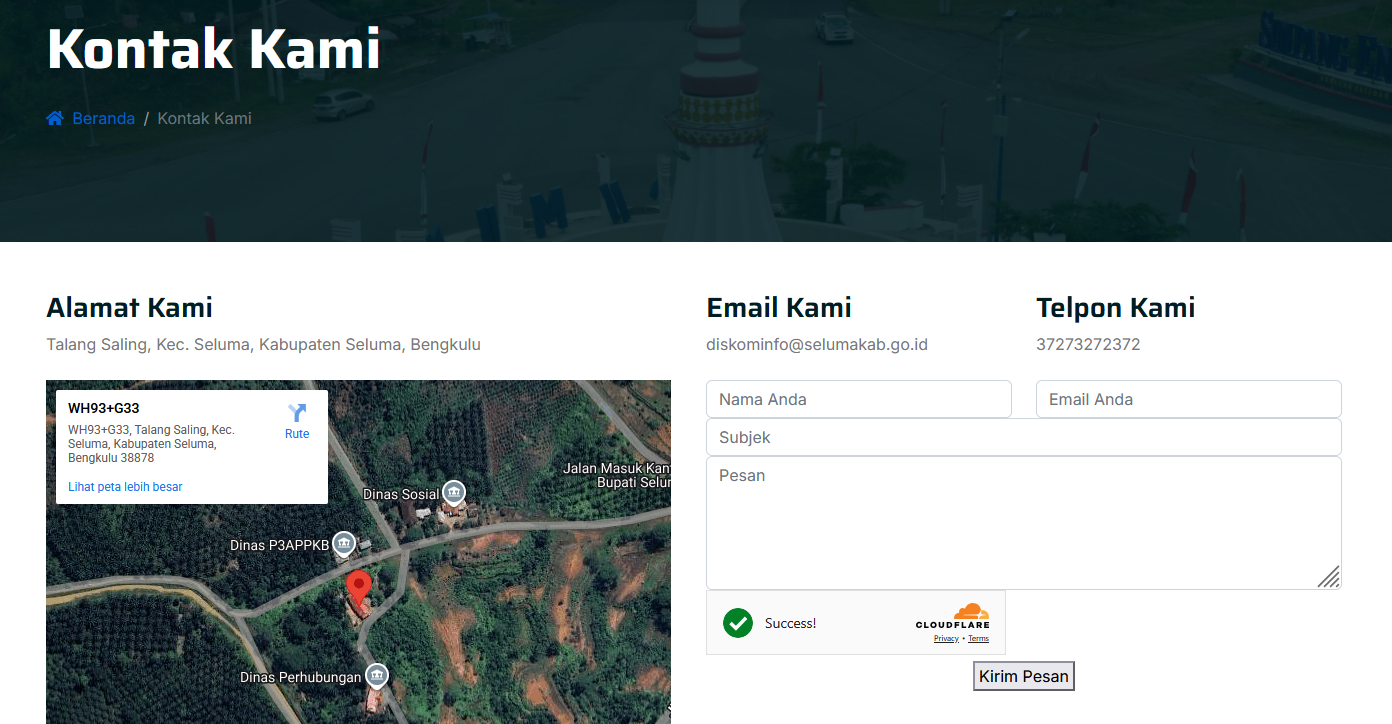Viewport: 1392px width, 724px height.
Task: Click the Kontak Kami breadcrumb item
Action: click(204, 119)
